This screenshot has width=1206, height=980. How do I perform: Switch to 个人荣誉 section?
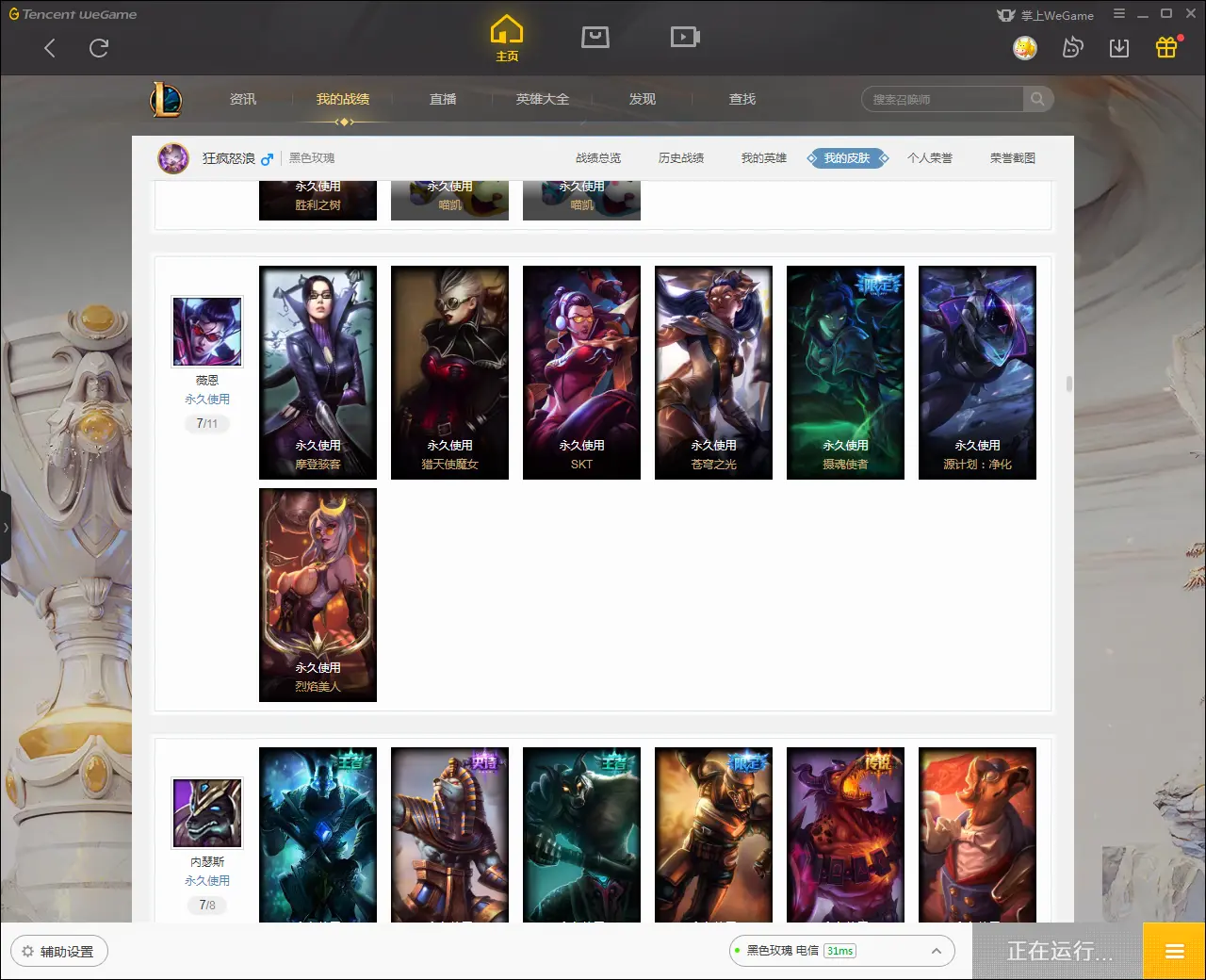coord(930,158)
